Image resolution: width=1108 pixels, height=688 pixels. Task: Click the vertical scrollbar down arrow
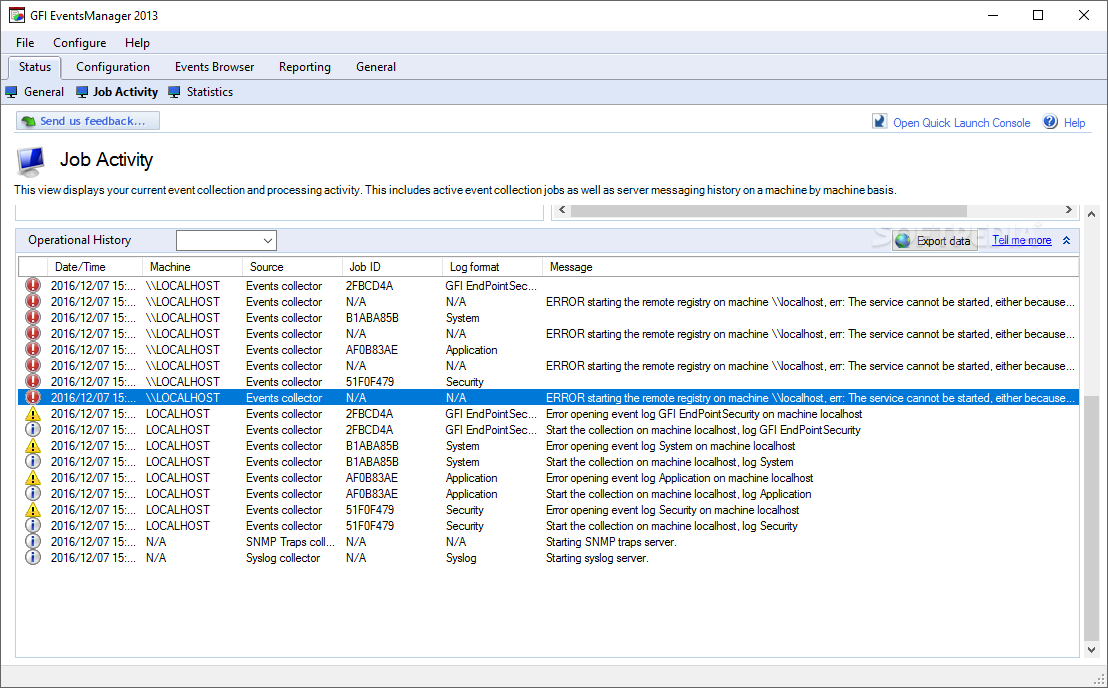coord(1091,649)
